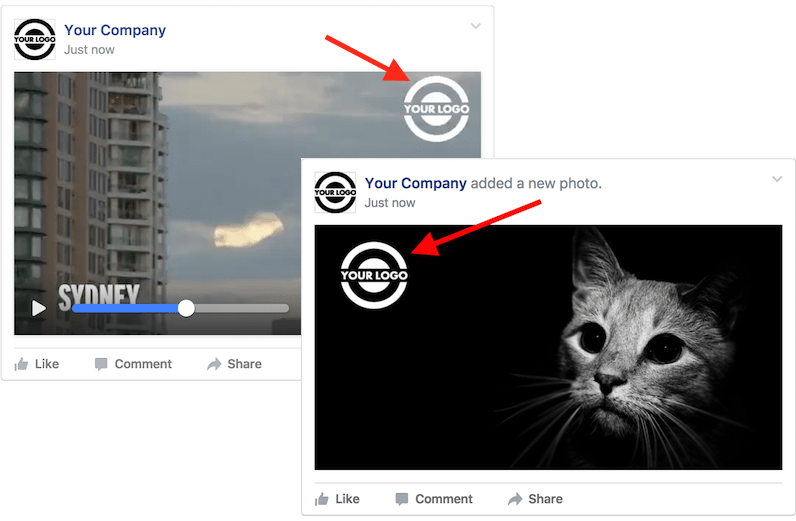Share the video post

[x=235, y=364]
